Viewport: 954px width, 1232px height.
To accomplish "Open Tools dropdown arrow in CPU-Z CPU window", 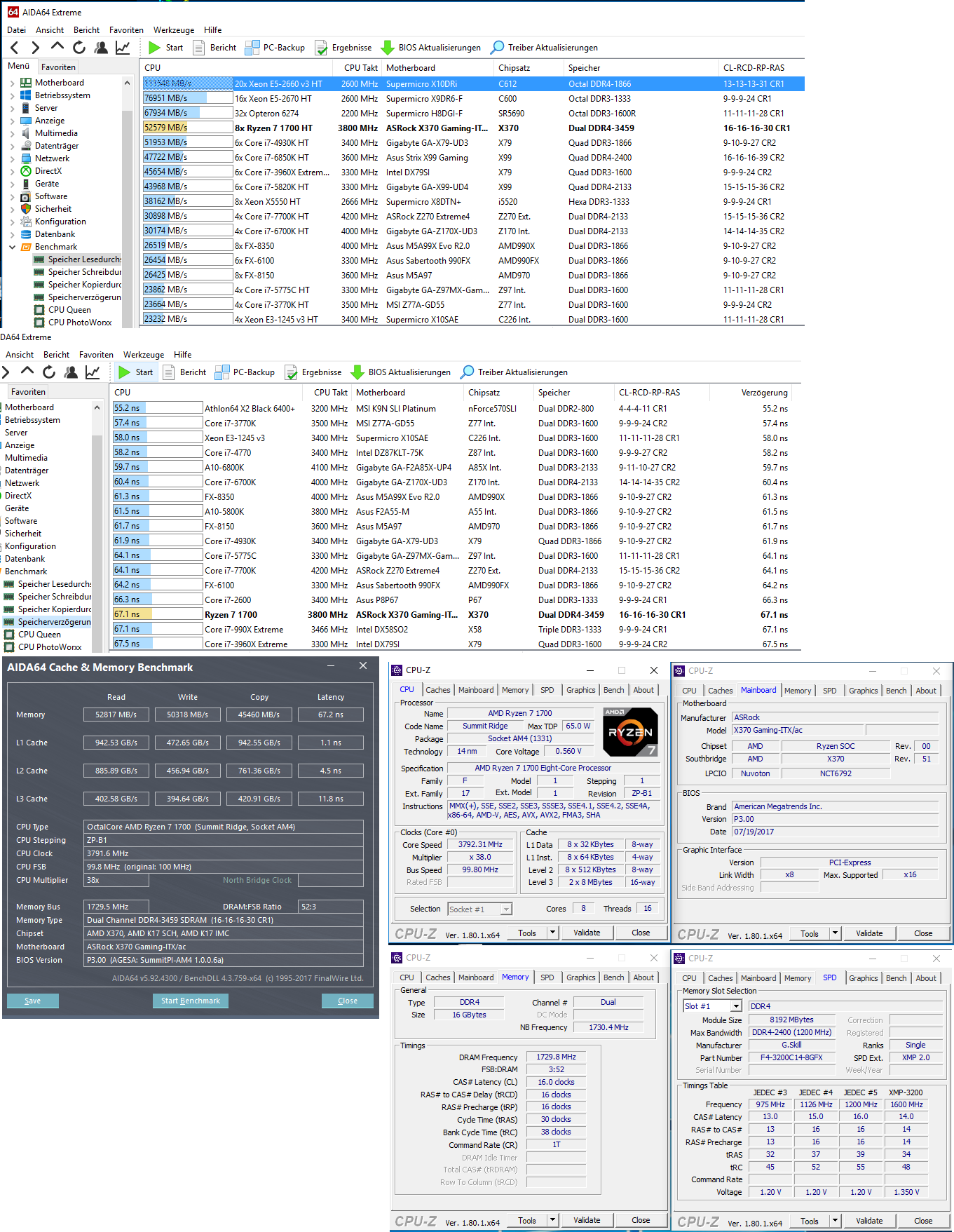I will pos(552,933).
